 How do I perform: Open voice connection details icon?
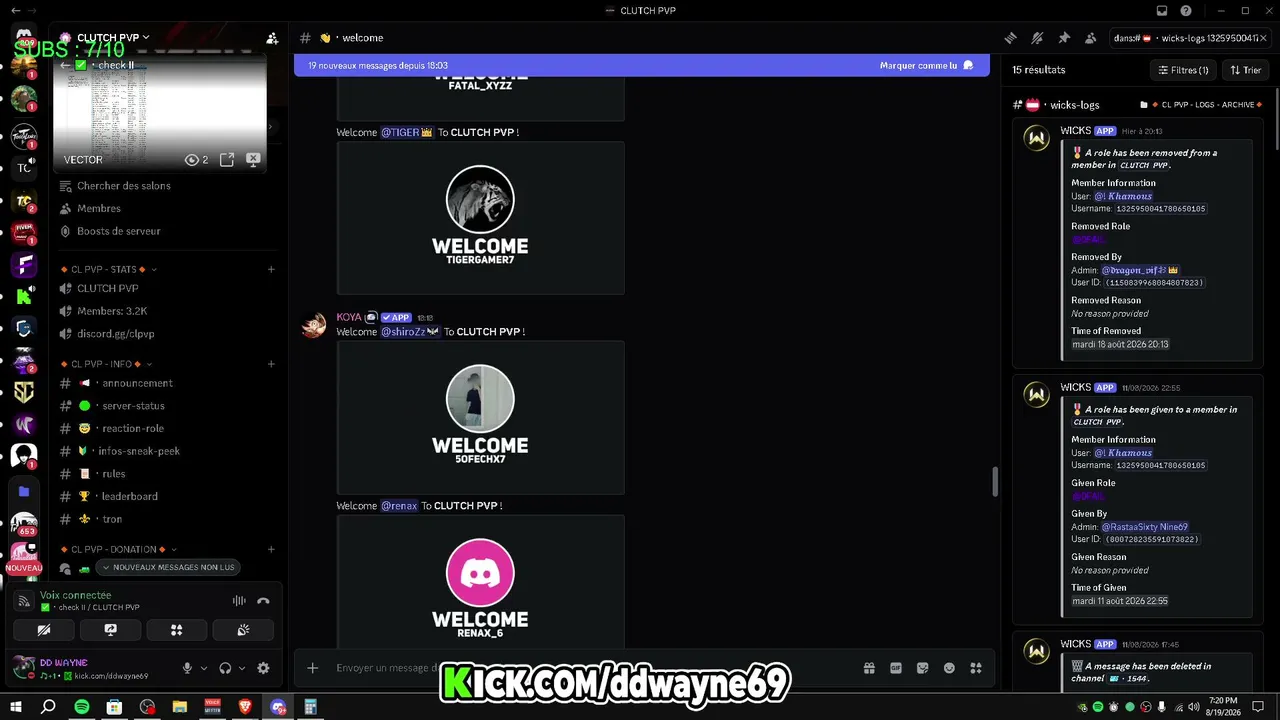pos(24,601)
